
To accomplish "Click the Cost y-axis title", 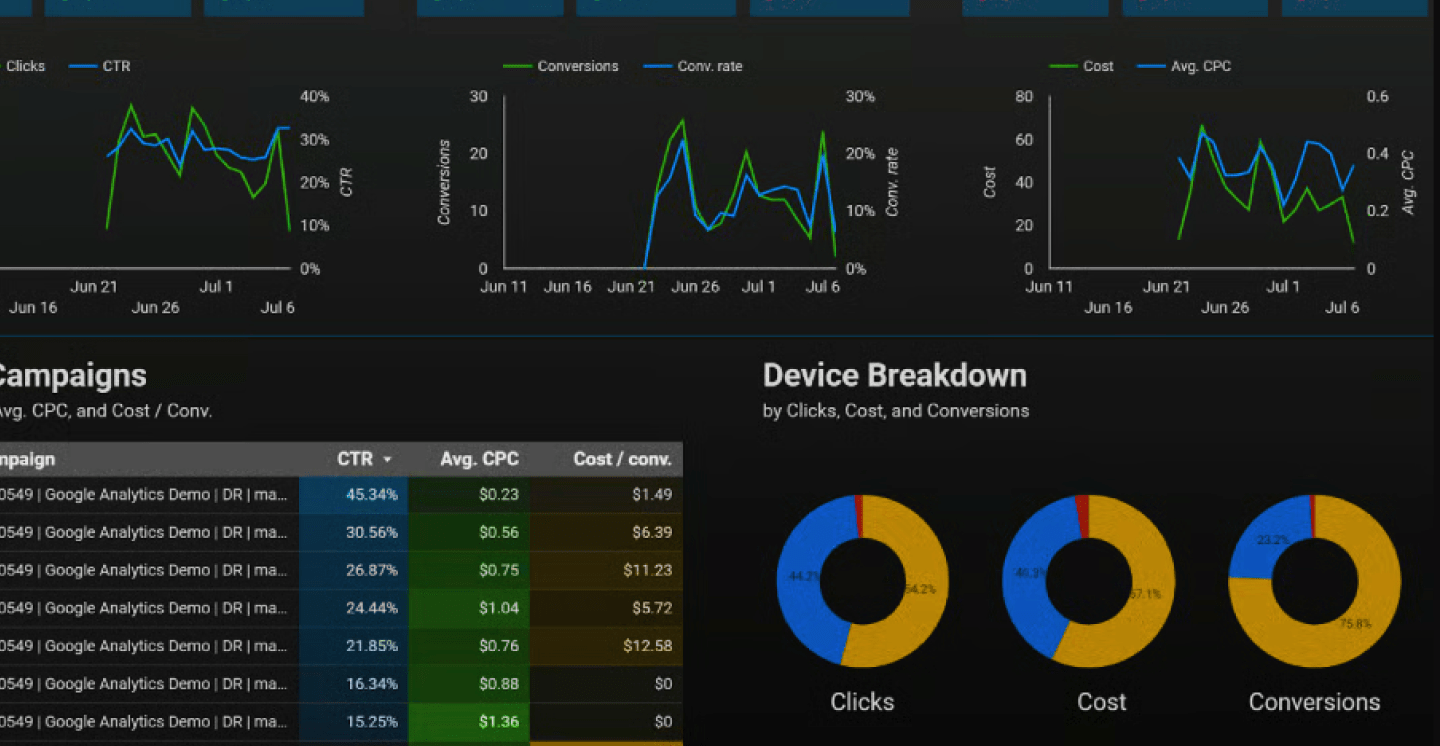I will point(990,182).
